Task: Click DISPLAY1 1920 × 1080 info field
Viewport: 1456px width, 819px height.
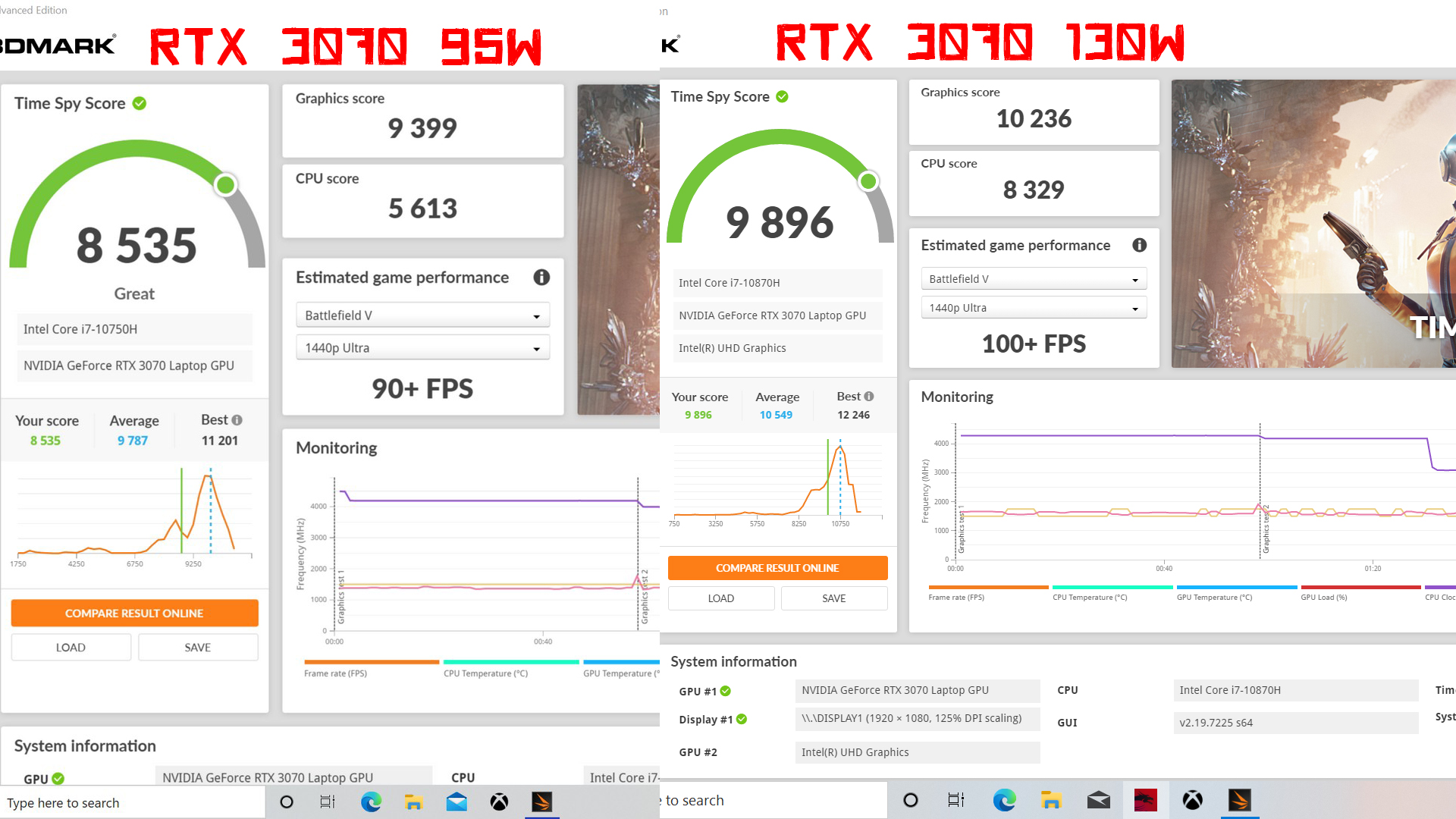Action: point(918,718)
